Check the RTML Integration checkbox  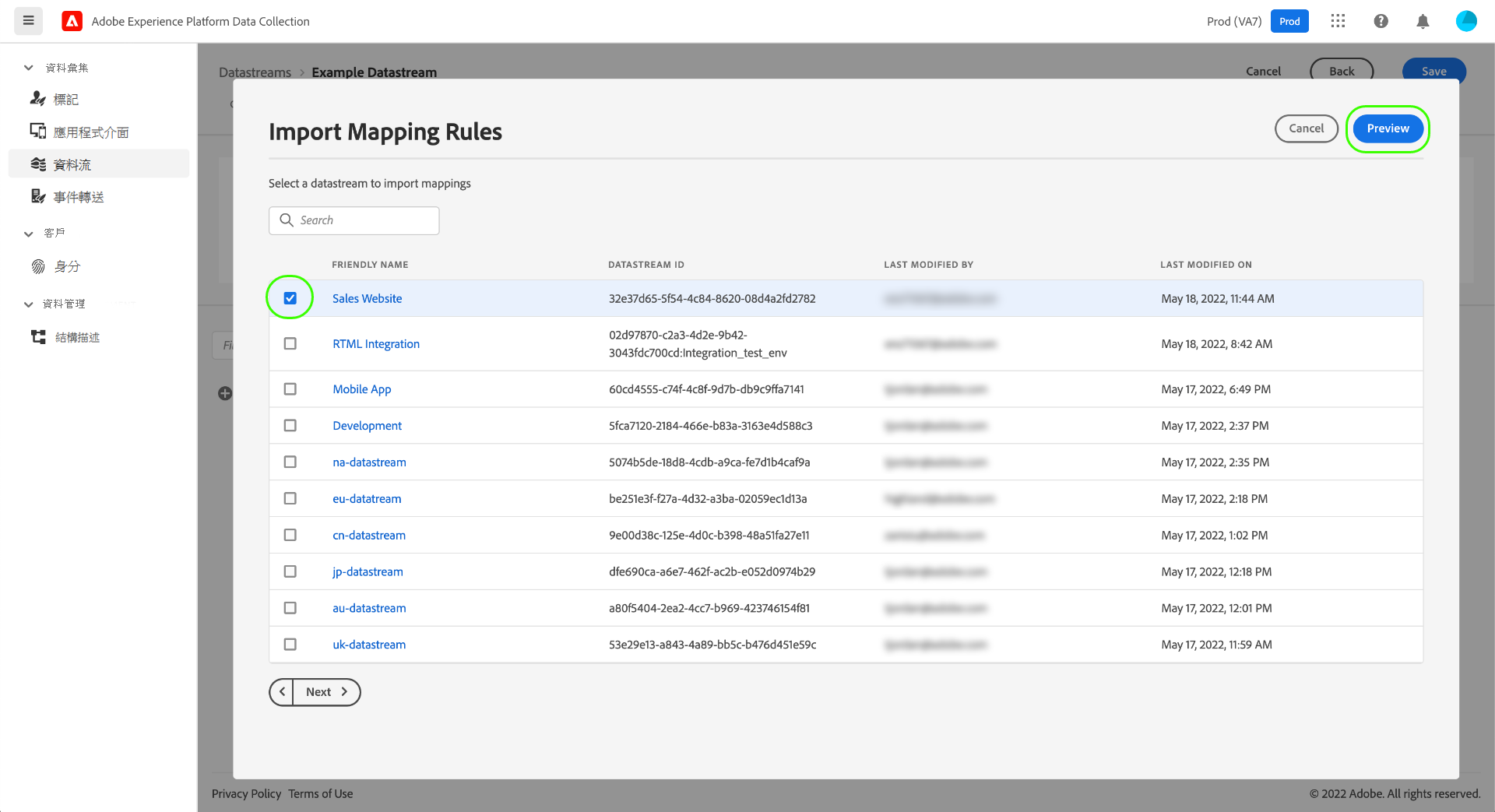pyautogui.click(x=290, y=343)
